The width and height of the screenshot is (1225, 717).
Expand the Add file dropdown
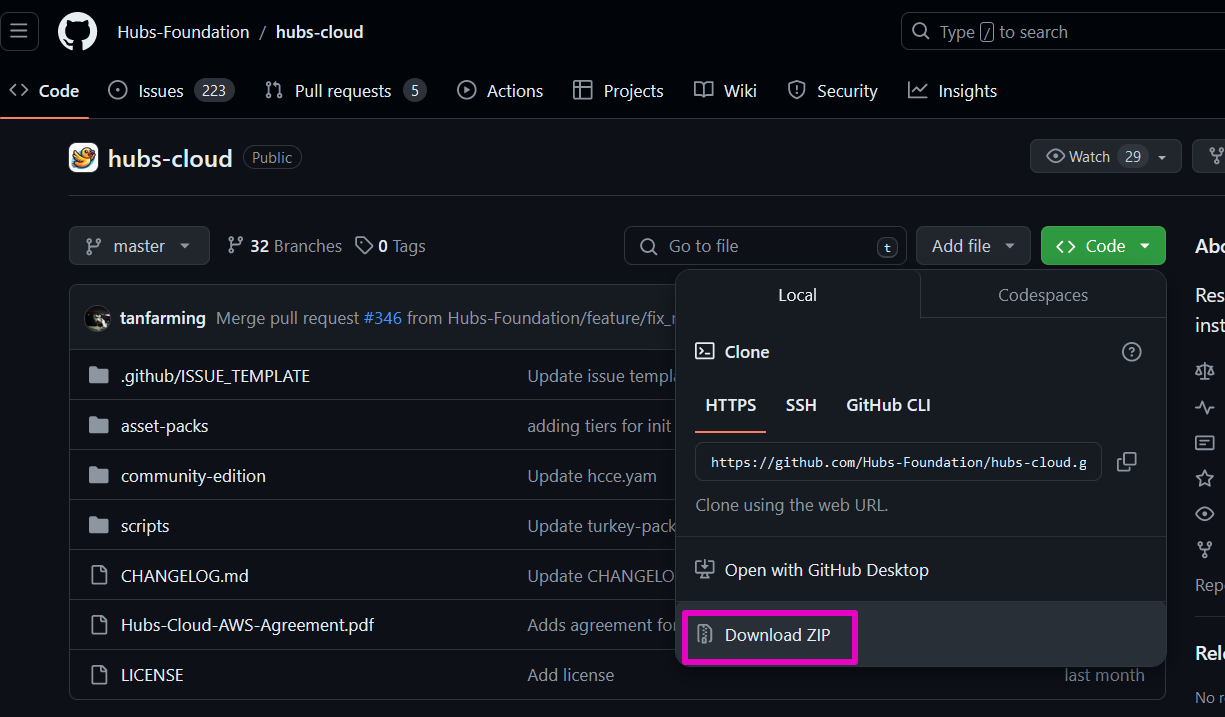tap(973, 246)
